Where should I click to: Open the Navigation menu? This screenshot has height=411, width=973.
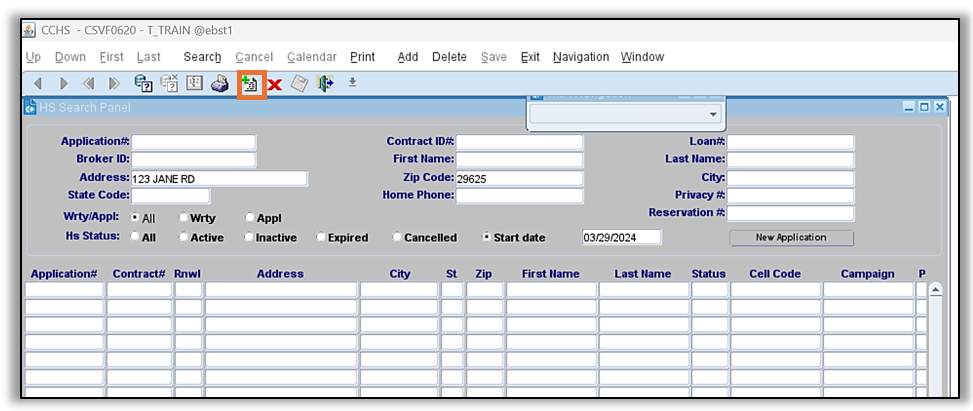(580, 57)
